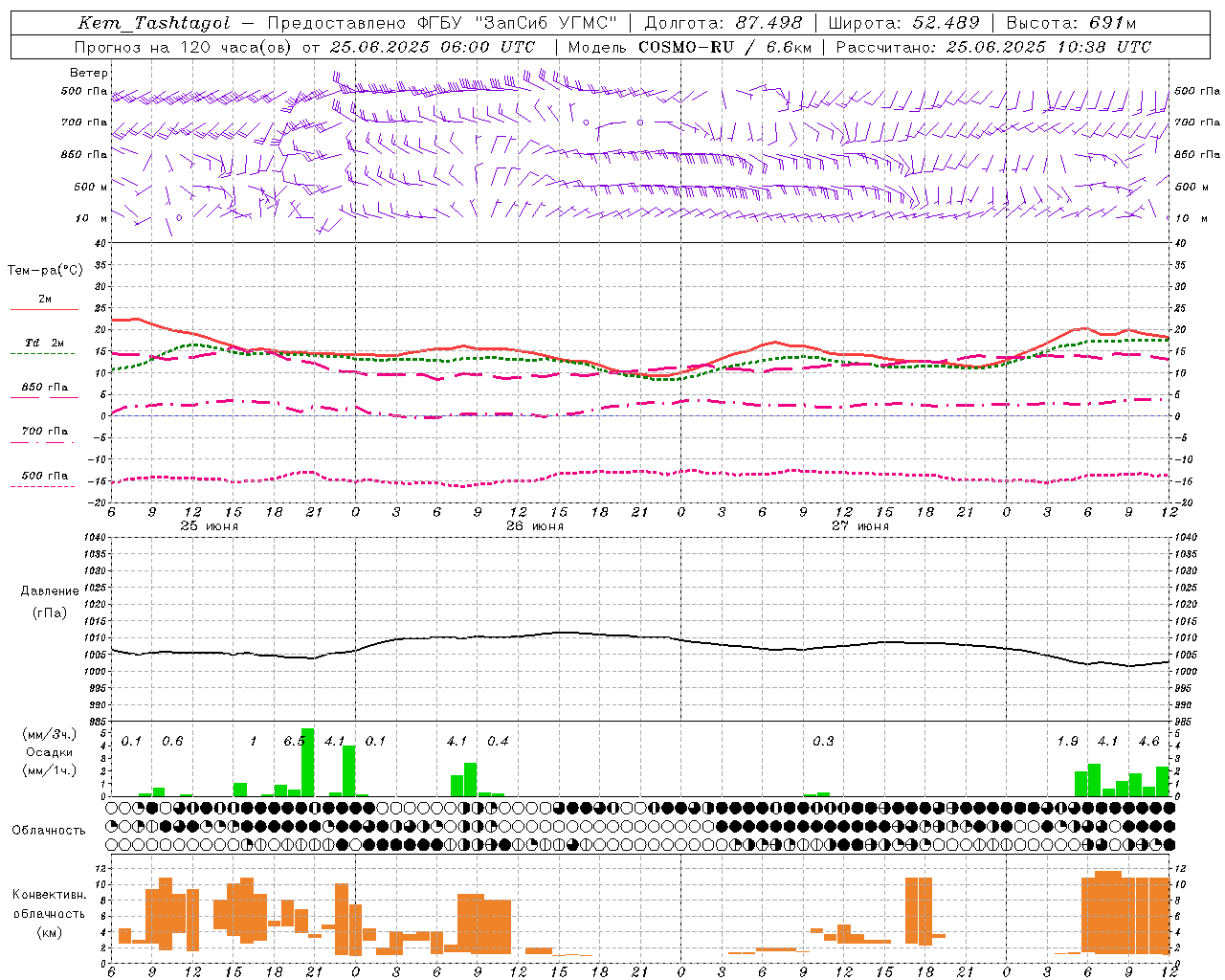This screenshot has width=1225, height=980.
Task: Click the Тем-ра(°C) panel label
Action: pyautogui.click(x=45, y=271)
